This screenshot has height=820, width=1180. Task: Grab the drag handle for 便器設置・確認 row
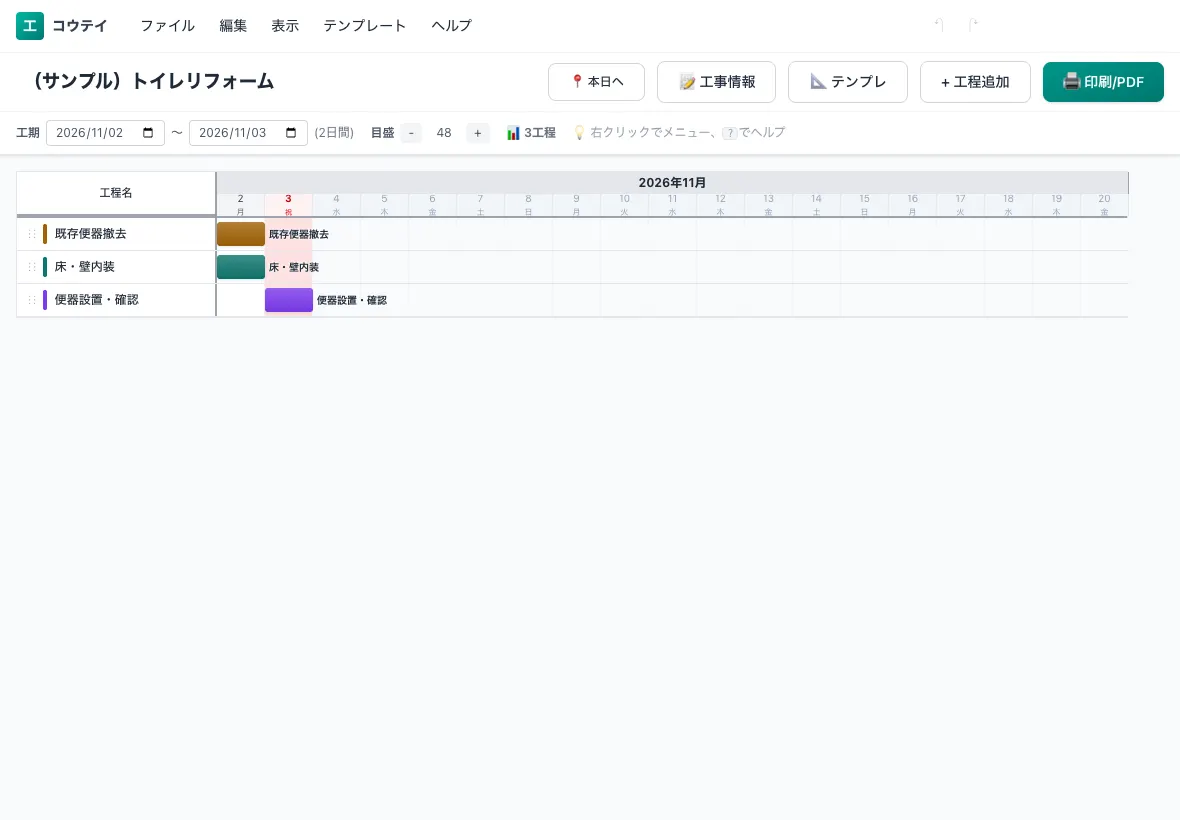pyautogui.click(x=32, y=300)
